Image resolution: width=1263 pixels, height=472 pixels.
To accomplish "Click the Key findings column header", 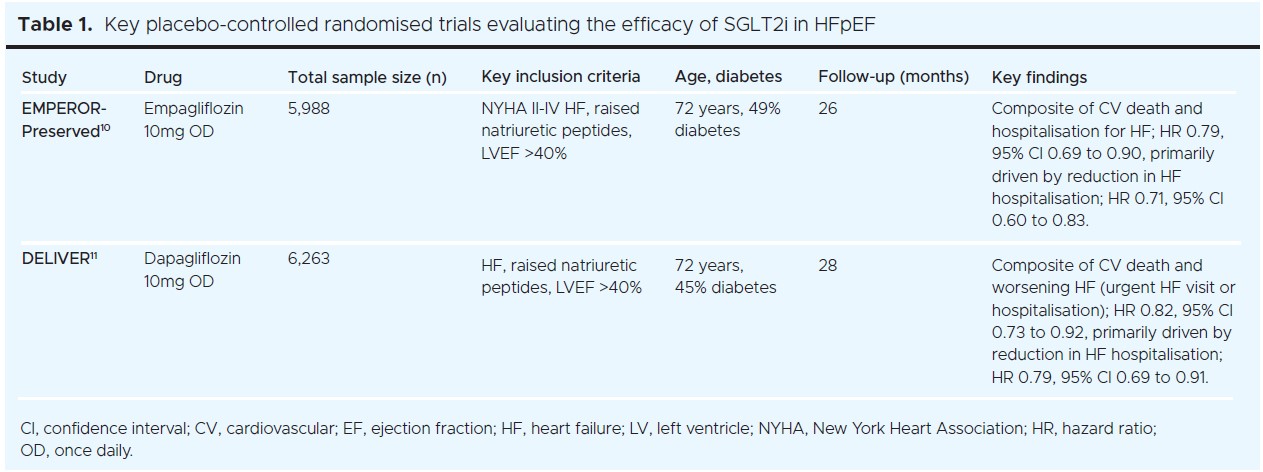I will [x=1039, y=77].
